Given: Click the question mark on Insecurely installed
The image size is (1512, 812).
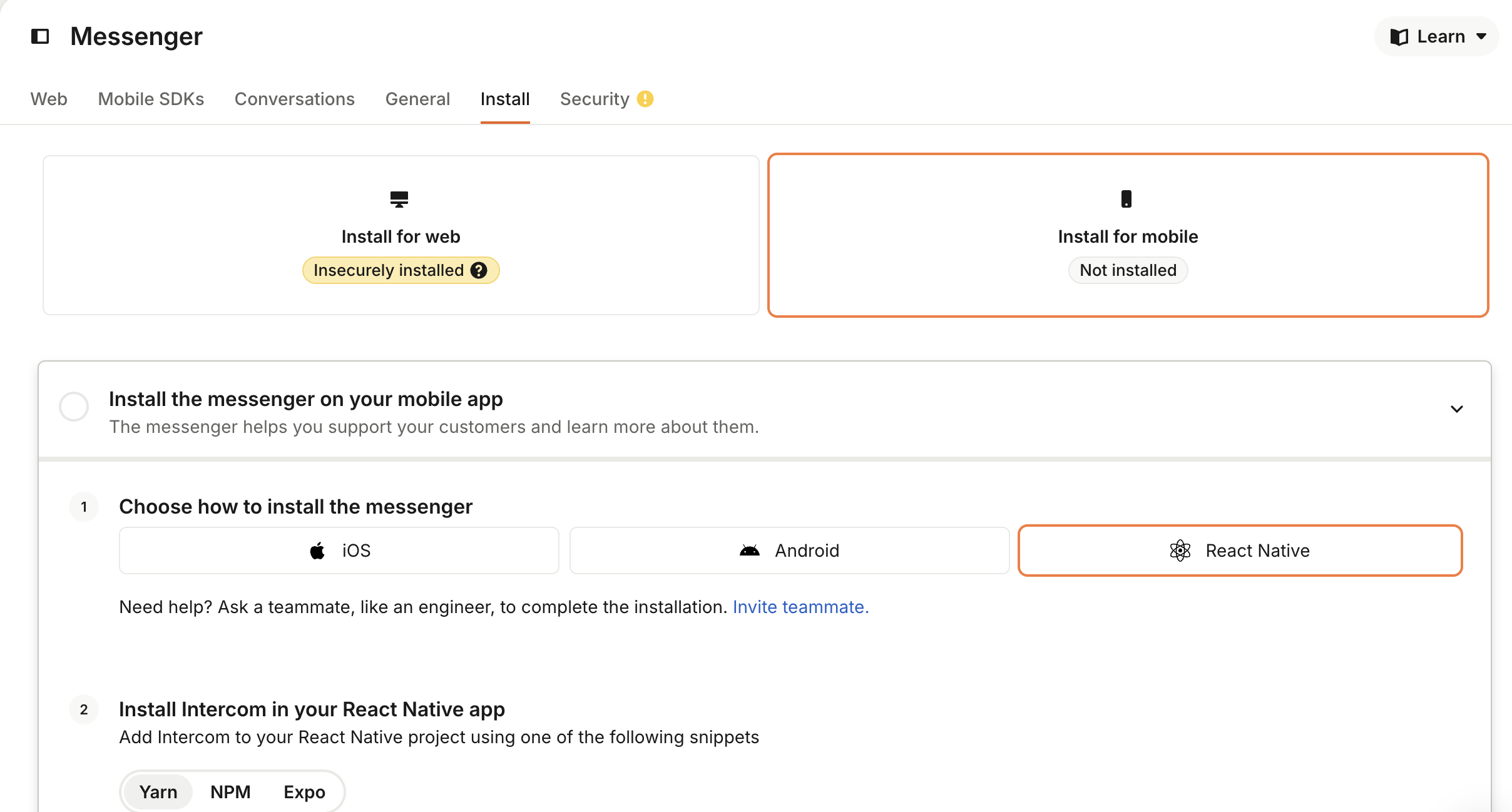Looking at the screenshot, I should (x=479, y=270).
